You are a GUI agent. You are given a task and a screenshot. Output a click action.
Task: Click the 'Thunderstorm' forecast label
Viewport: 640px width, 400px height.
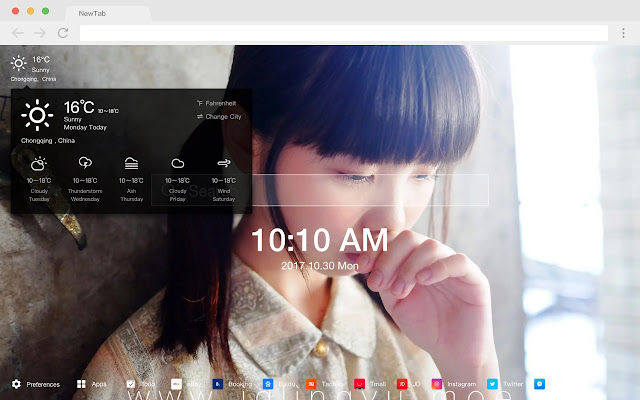(85, 191)
